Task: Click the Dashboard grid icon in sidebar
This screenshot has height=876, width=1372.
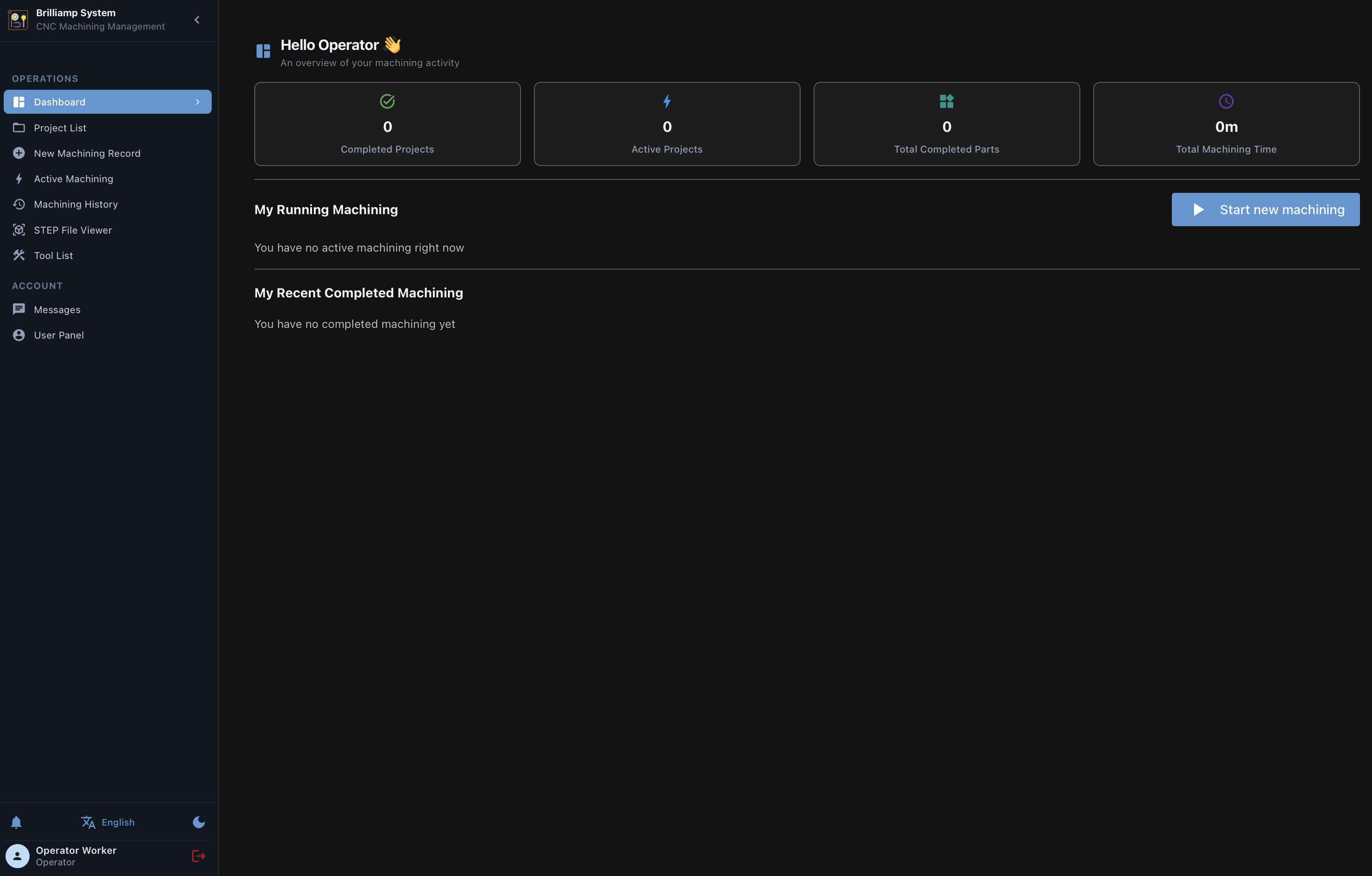Action: [x=19, y=102]
